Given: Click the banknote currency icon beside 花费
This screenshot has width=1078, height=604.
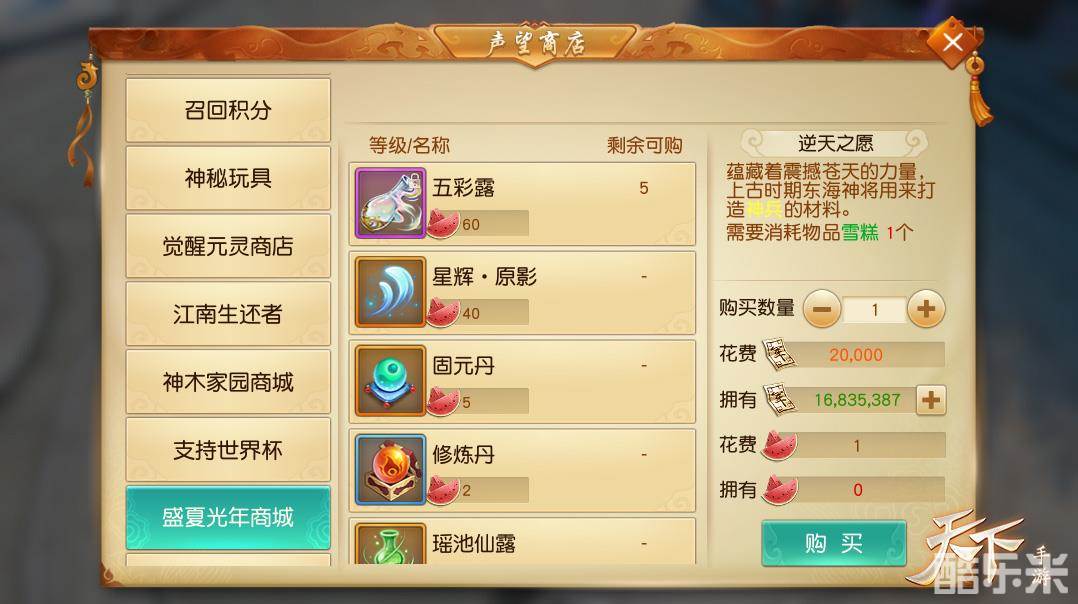Looking at the screenshot, I should tap(780, 355).
